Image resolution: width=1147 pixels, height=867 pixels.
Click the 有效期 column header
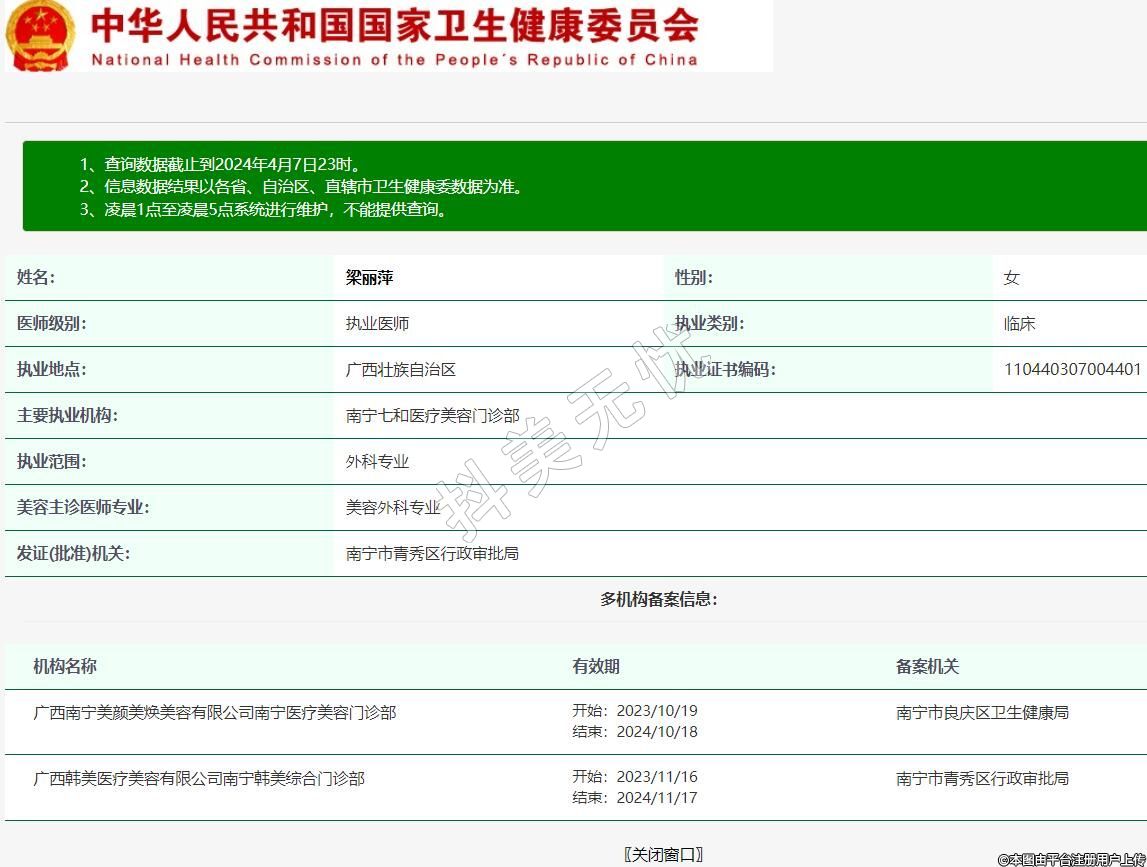click(596, 666)
